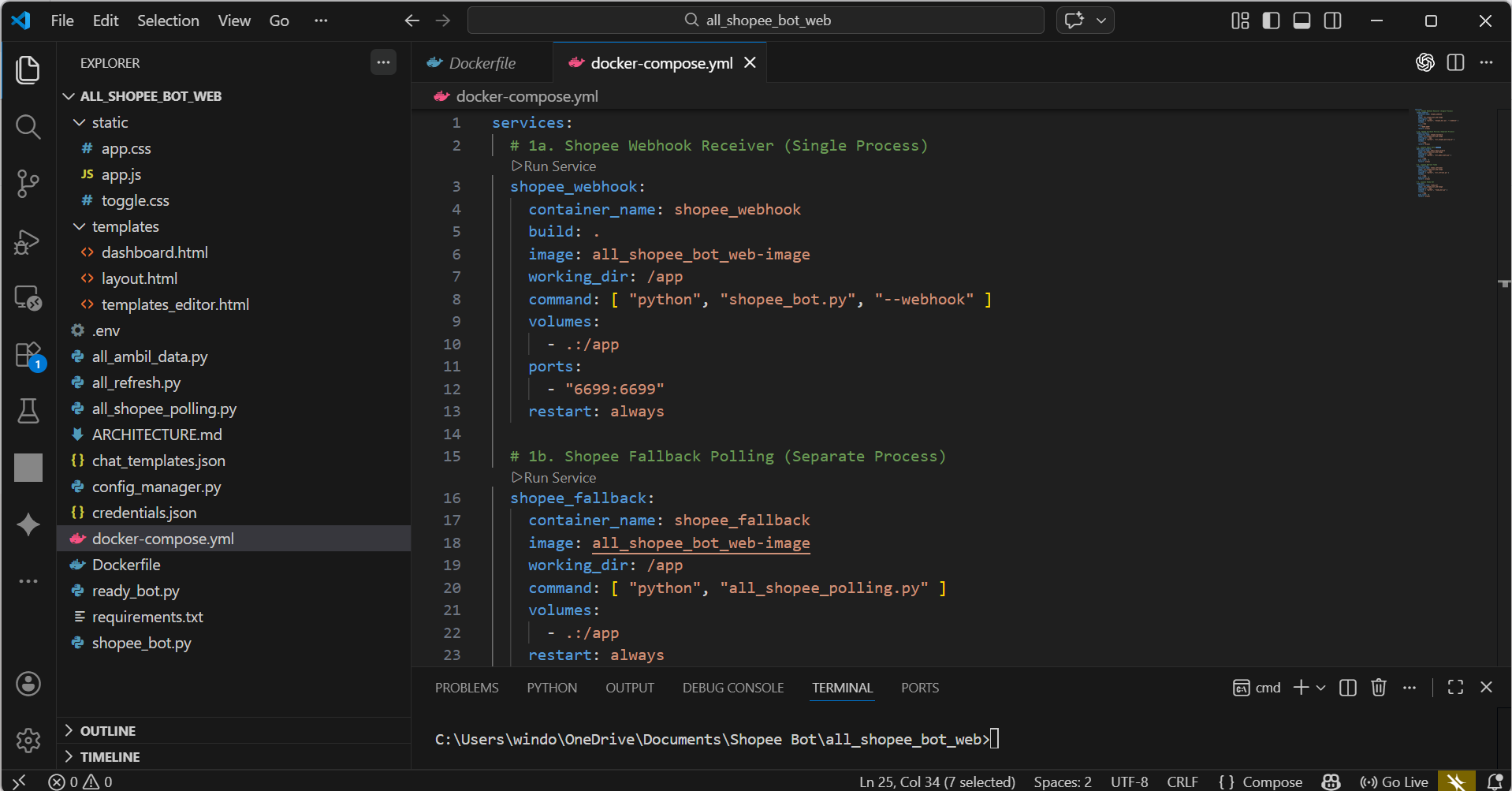Image resolution: width=1512 pixels, height=791 pixels.
Task: Click the code minimap overview
Action: (1435, 154)
